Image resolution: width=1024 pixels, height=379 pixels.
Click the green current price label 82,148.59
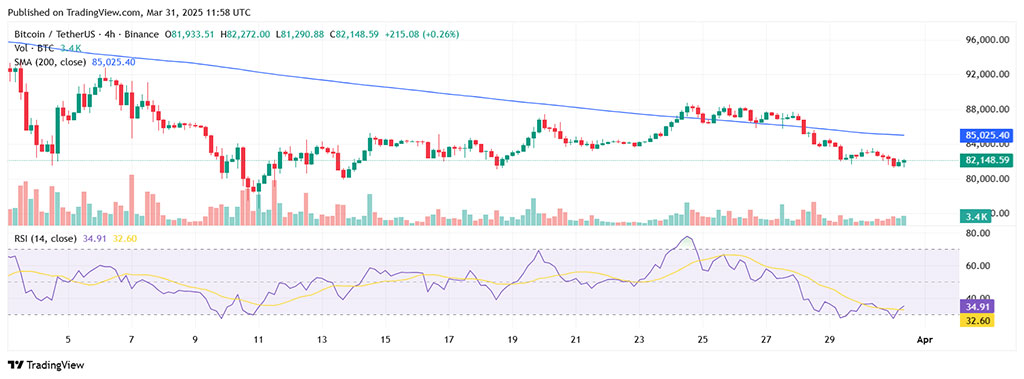986,160
